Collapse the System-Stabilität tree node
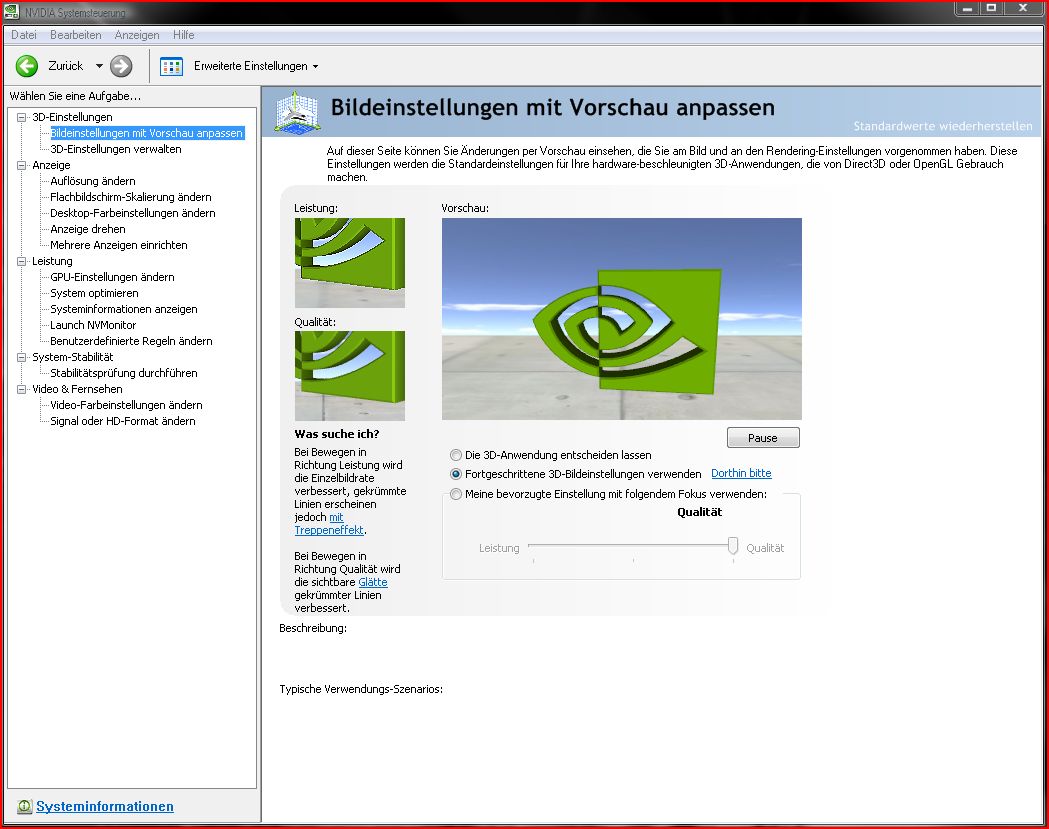The width and height of the screenshot is (1049, 829). pyautogui.click(x=21, y=357)
